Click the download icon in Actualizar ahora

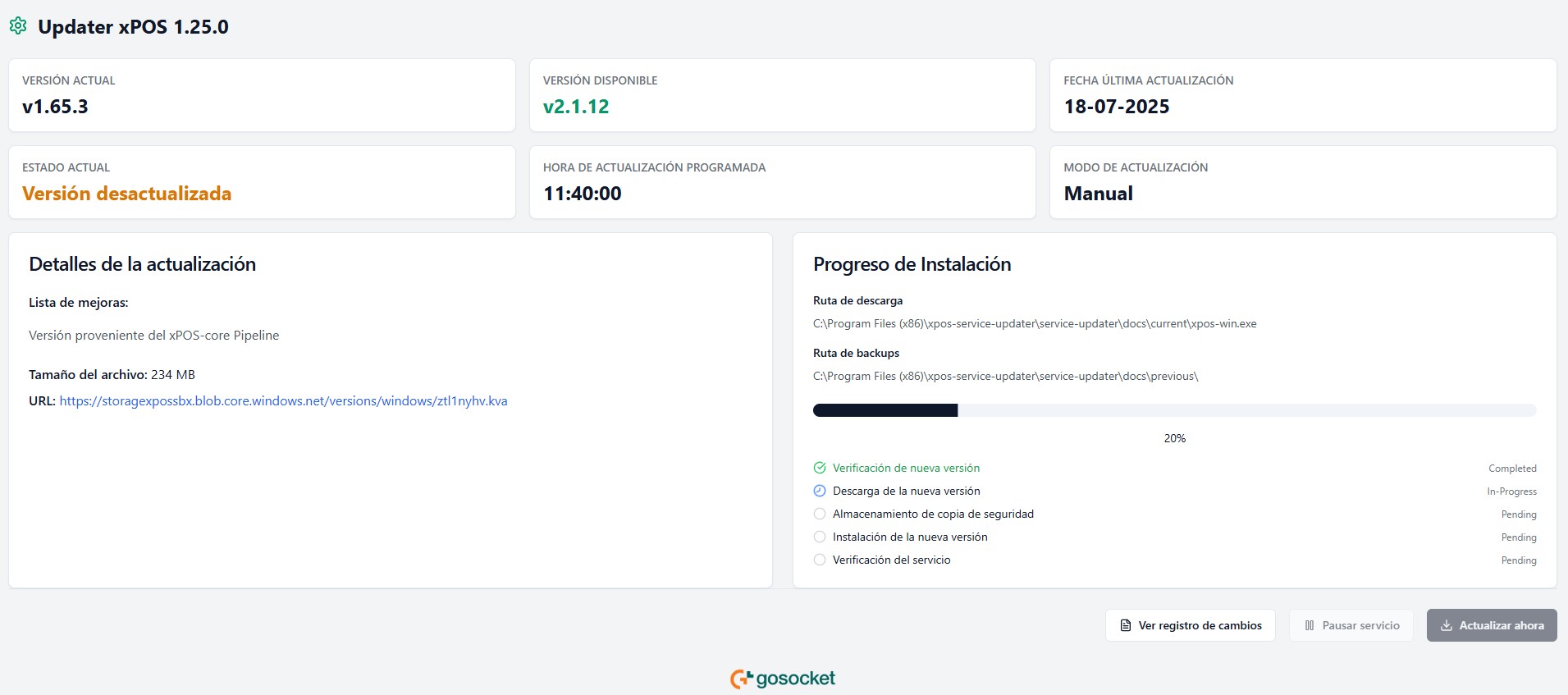pos(1447,625)
